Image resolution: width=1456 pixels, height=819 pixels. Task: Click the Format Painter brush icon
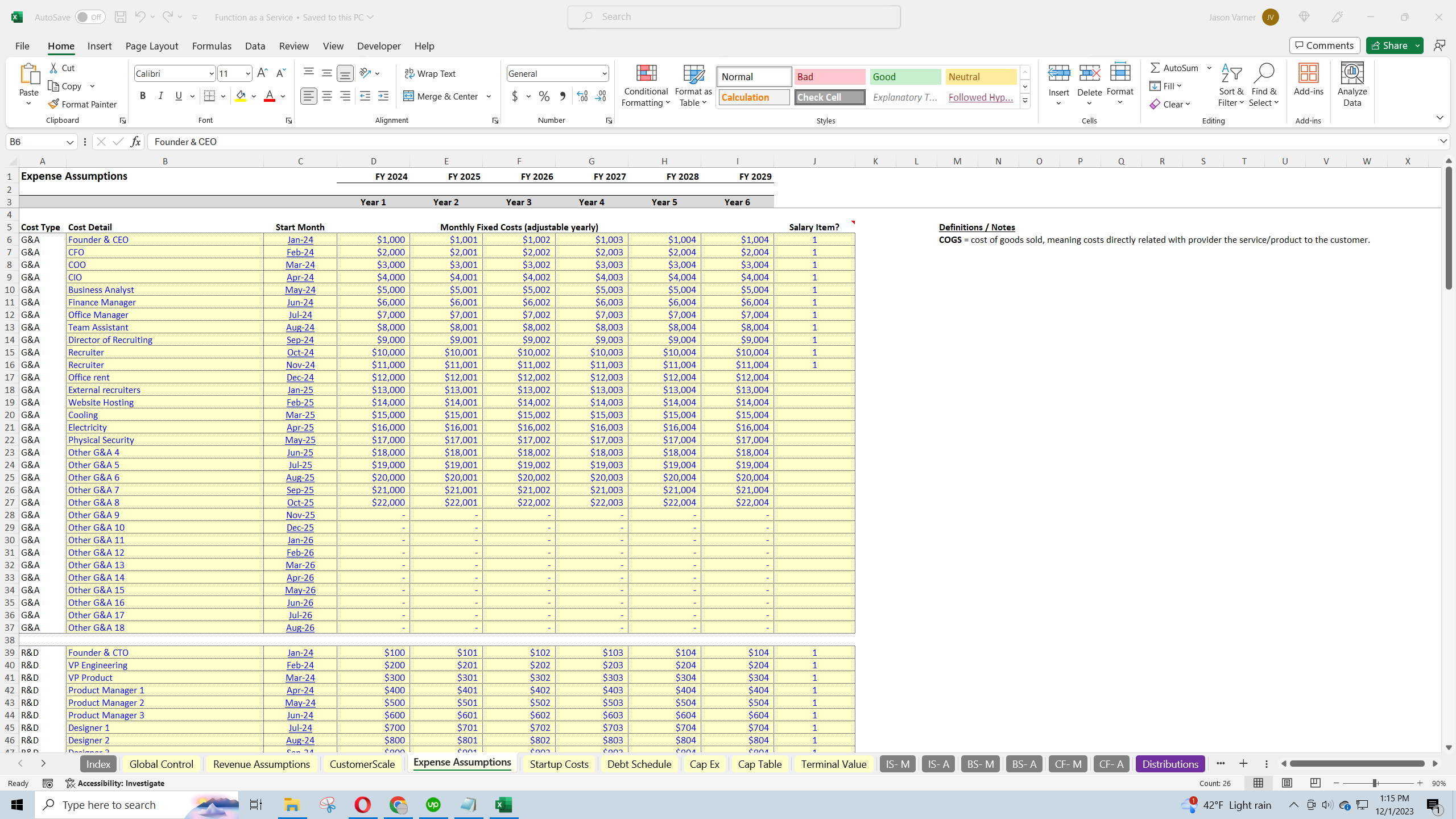click(x=53, y=104)
